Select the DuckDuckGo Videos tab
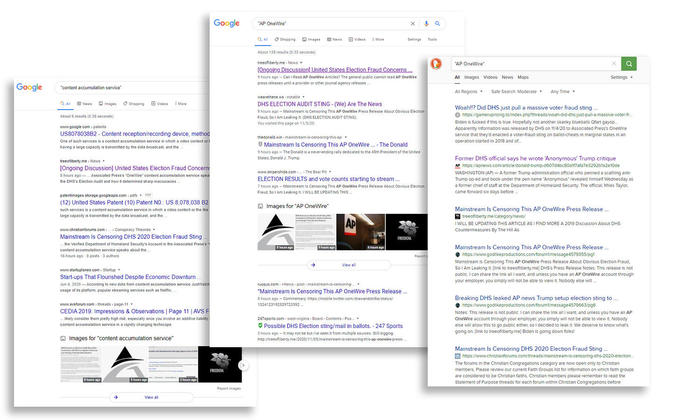 490,77
